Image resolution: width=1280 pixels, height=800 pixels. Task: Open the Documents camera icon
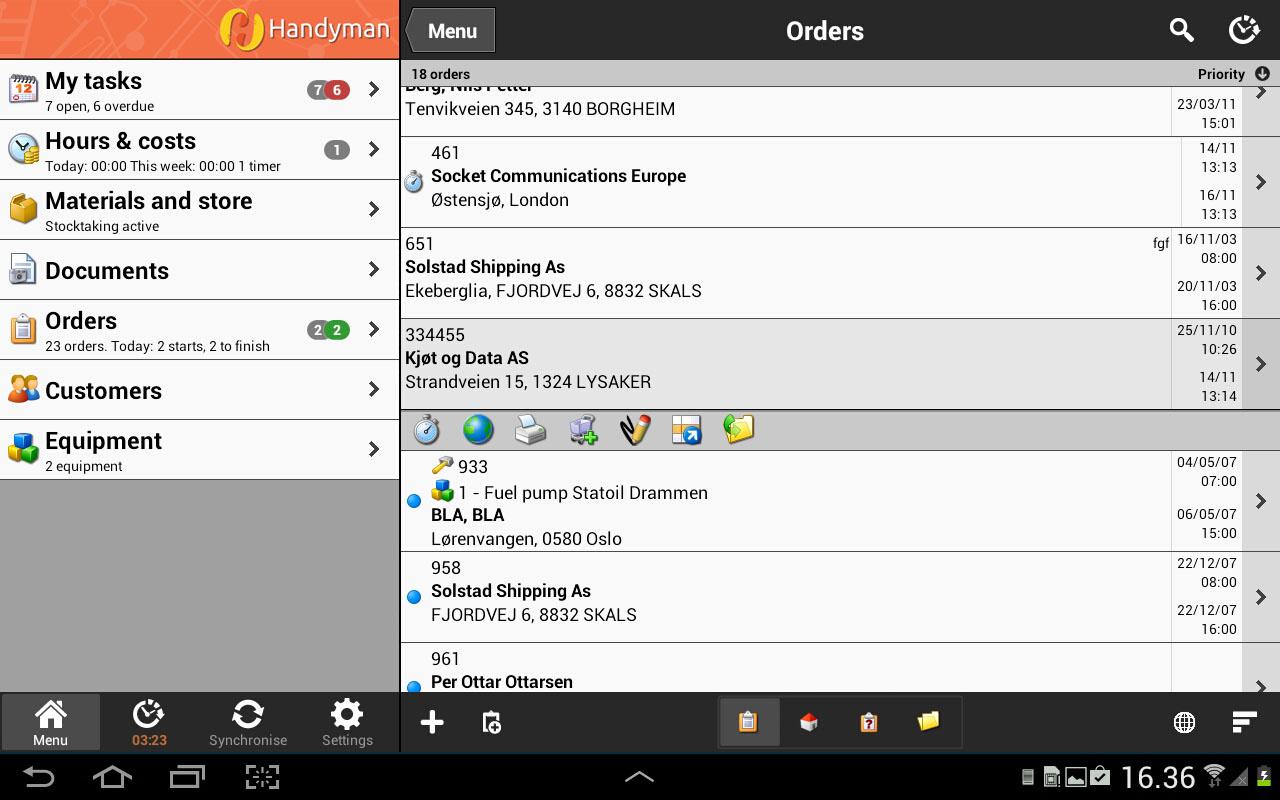pos(23,269)
